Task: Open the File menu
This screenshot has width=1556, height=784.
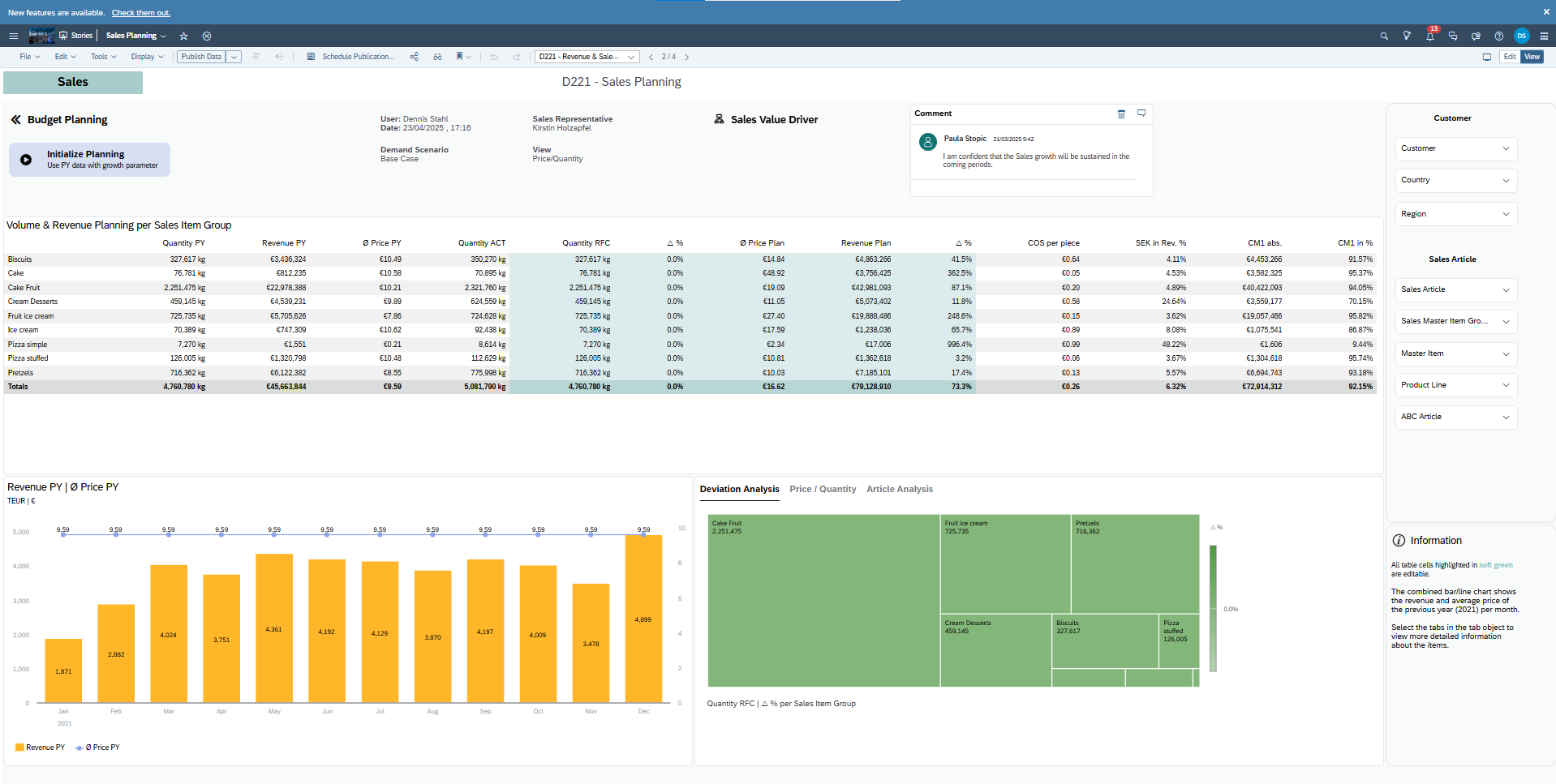Action: point(29,57)
